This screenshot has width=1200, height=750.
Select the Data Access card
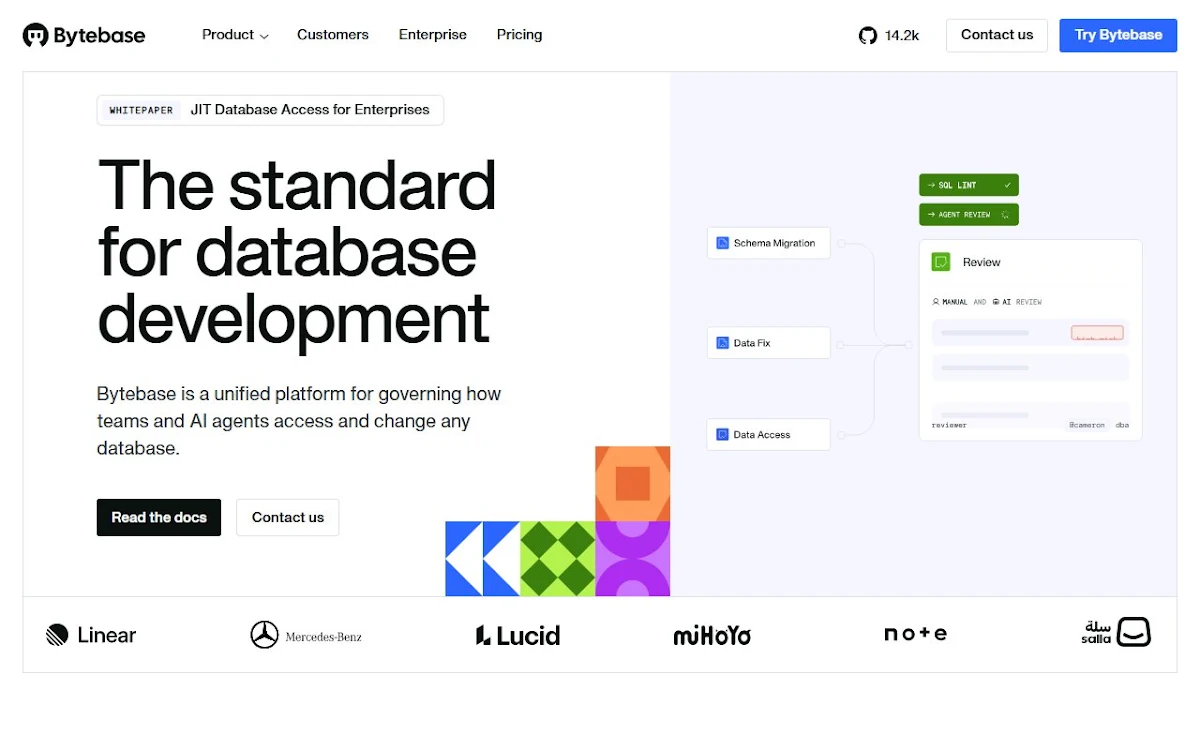click(x=769, y=435)
